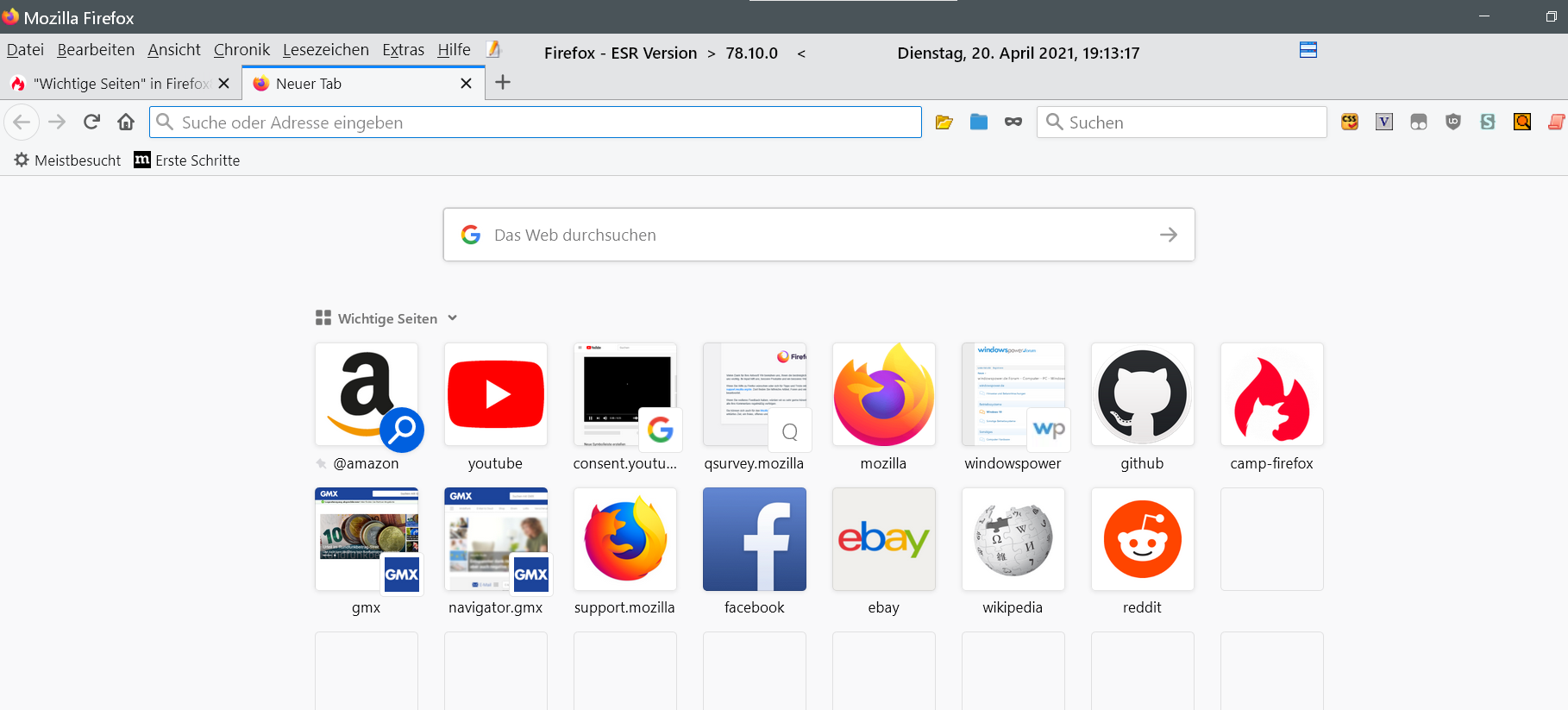Viewport: 1568px width, 710px height.
Task: Open the Bearbeiten menu
Action: coord(96,50)
